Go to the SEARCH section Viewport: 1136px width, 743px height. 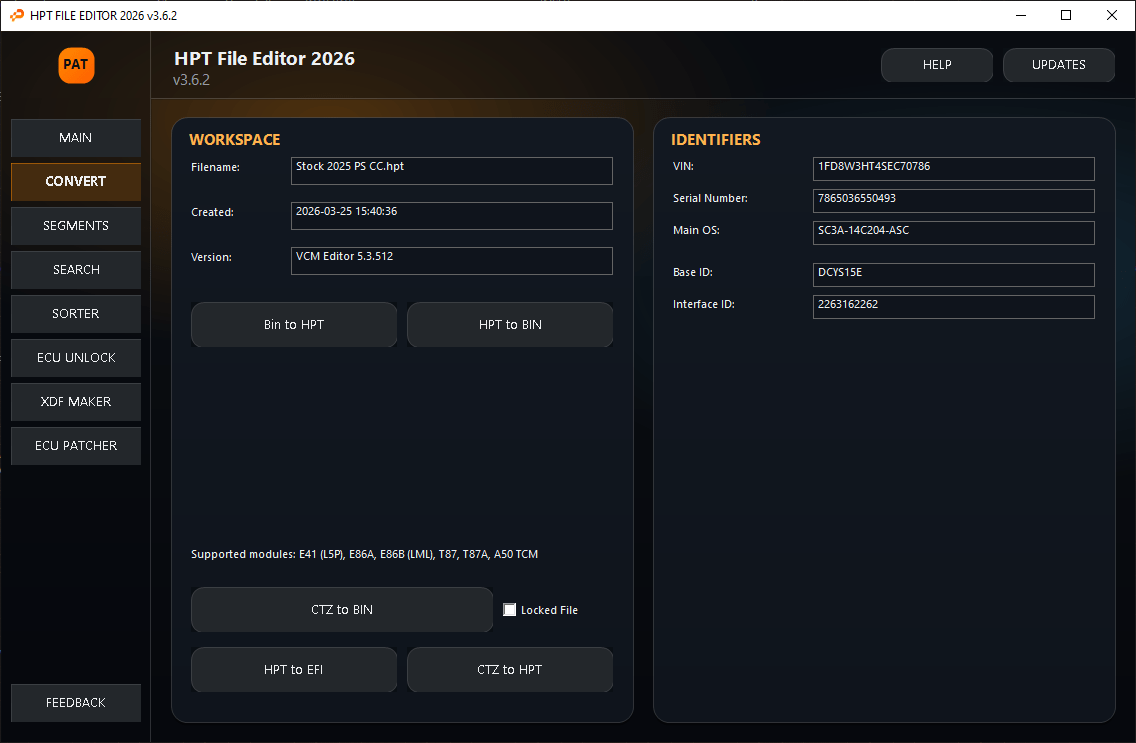click(76, 269)
